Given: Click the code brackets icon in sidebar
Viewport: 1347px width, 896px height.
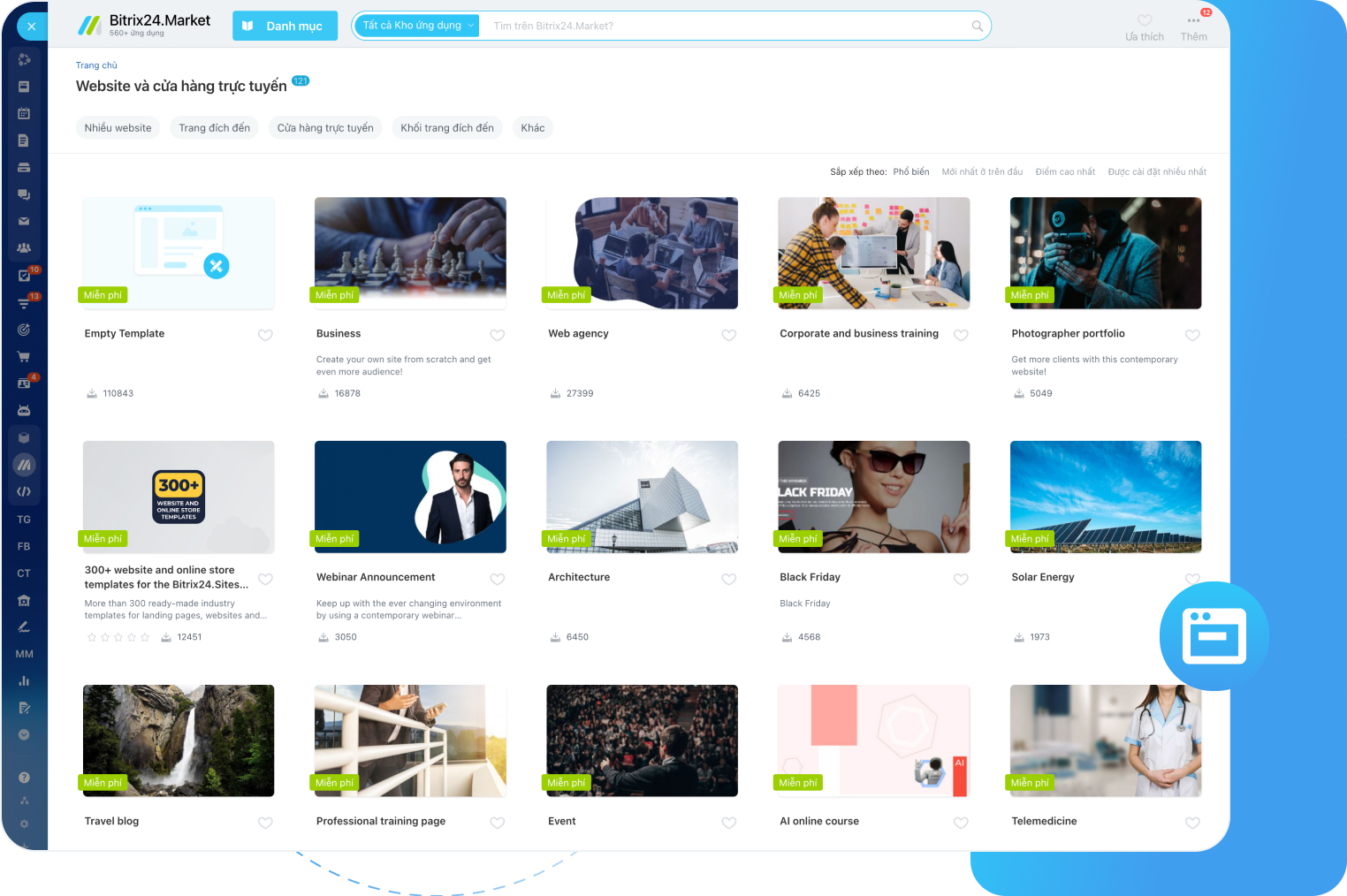Looking at the screenshot, I should 24,491.
